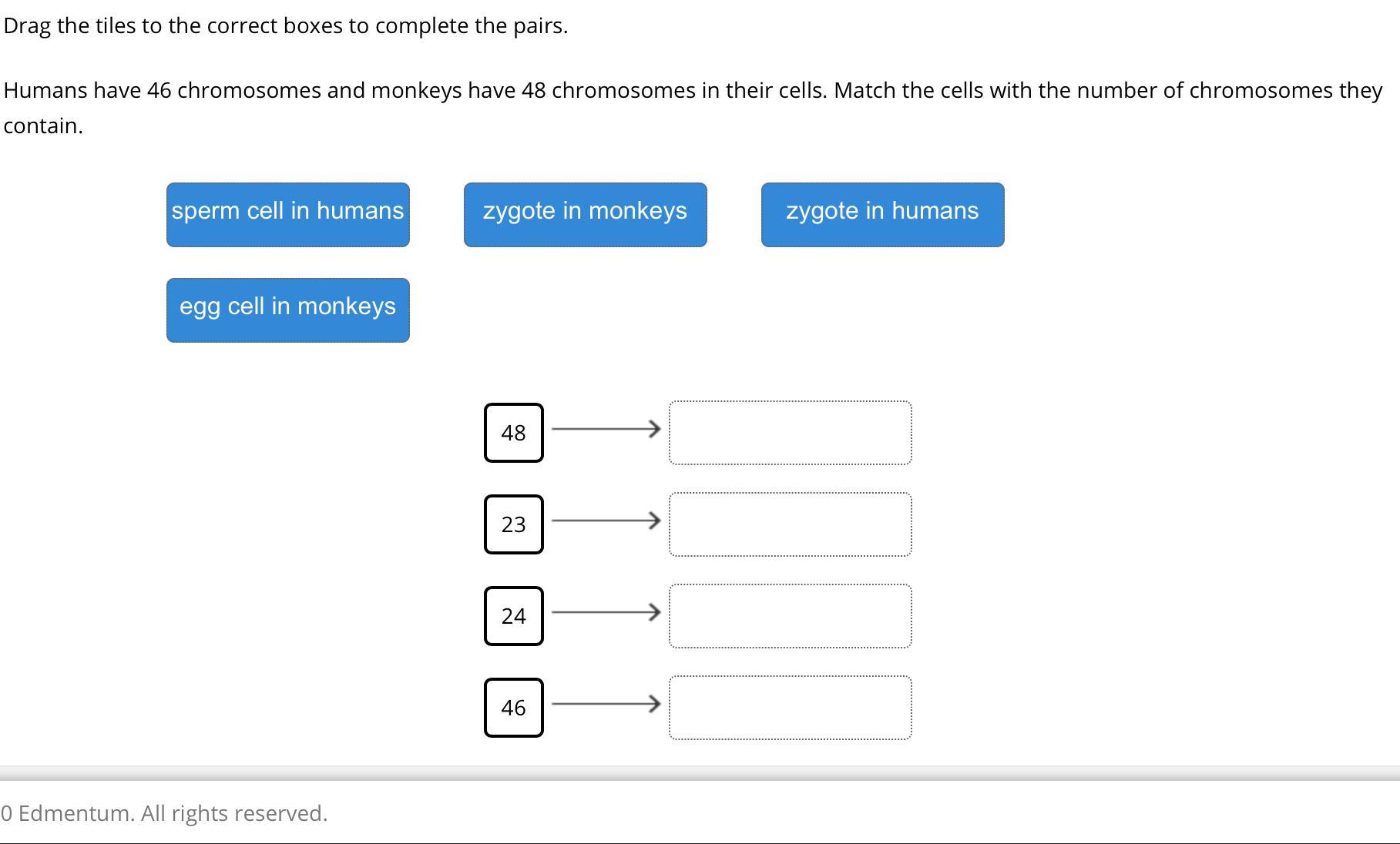The image size is (1400, 844).
Task: Select the empty drop box next to 48
Action: 791,433
